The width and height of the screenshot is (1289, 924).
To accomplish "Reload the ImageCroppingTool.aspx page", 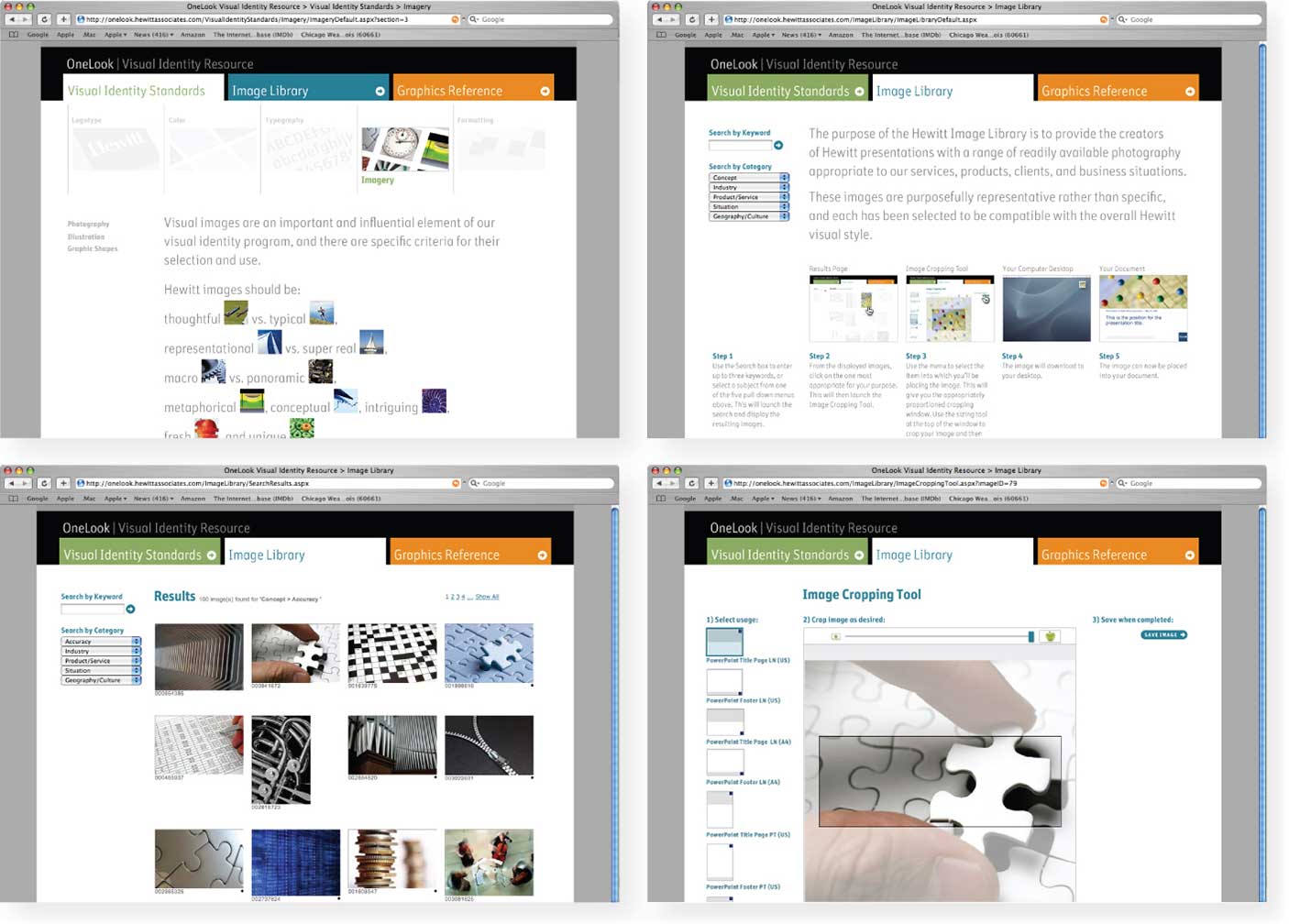I will [691, 483].
